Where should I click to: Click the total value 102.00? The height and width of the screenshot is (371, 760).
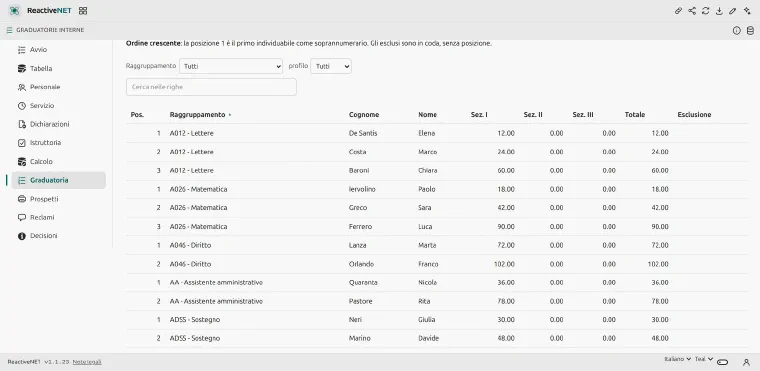658,264
